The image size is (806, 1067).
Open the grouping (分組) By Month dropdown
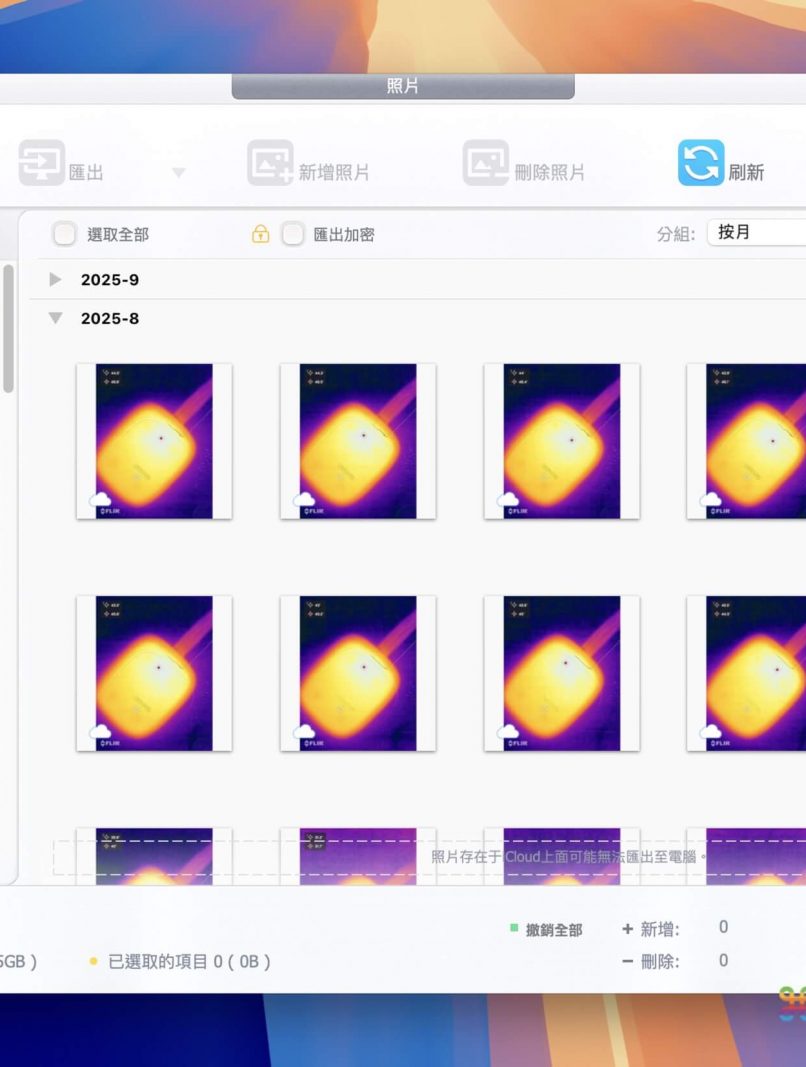pyautogui.click(x=756, y=233)
